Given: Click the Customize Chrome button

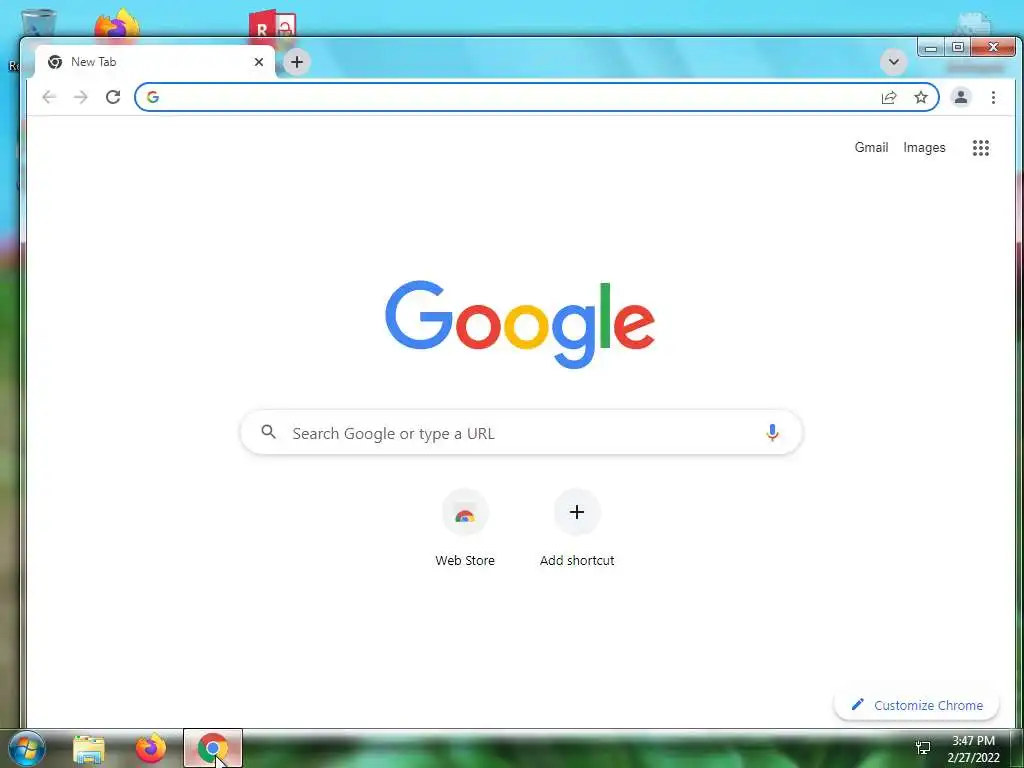Looking at the screenshot, I should (917, 705).
